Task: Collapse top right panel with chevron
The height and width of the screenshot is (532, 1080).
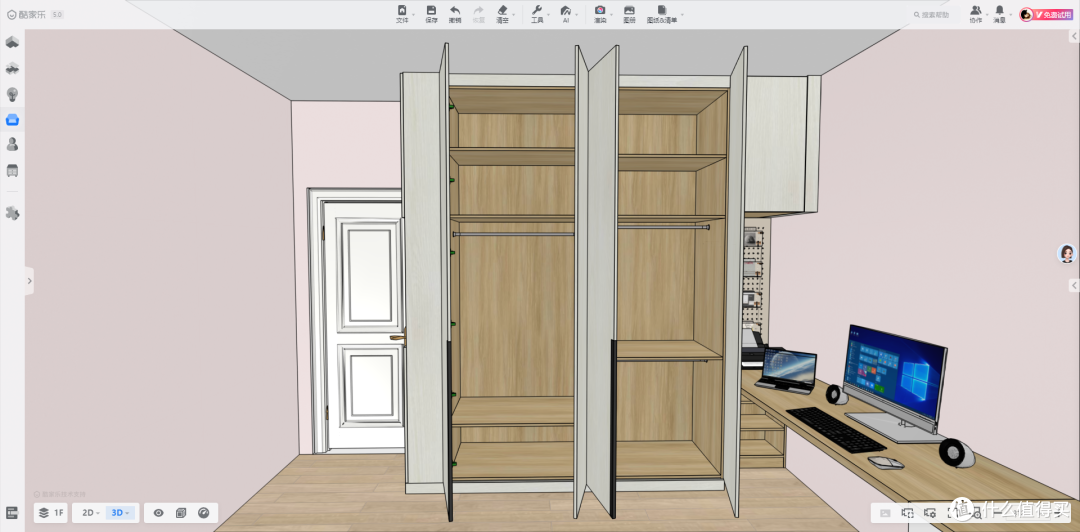Action: click(1074, 36)
